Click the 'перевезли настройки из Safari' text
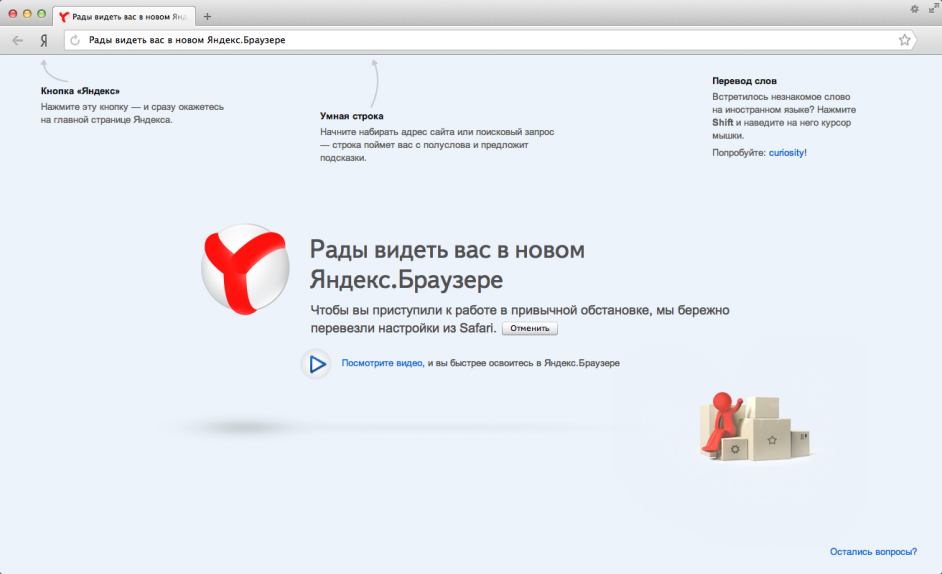Screen dimensions: 942x574 coord(403,328)
